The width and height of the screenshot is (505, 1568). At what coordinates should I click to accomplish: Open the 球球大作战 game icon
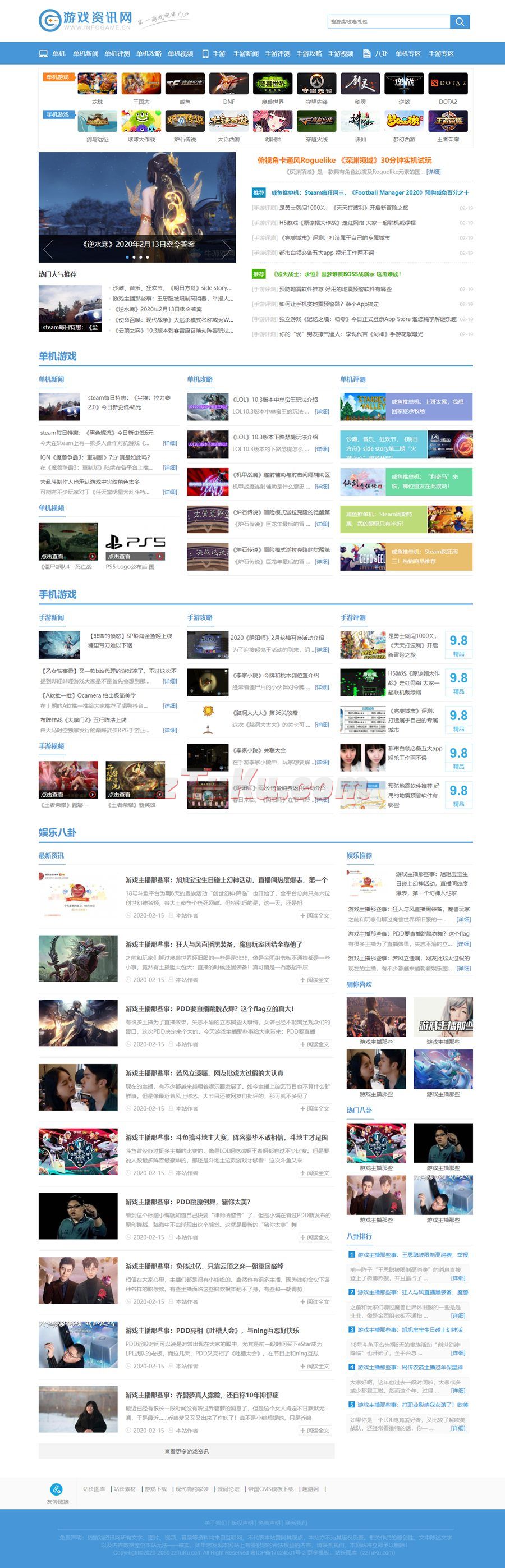tap(141, 122)
